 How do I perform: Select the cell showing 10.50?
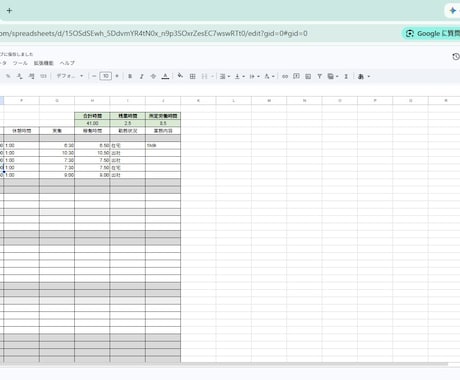(x=92, y=153)
